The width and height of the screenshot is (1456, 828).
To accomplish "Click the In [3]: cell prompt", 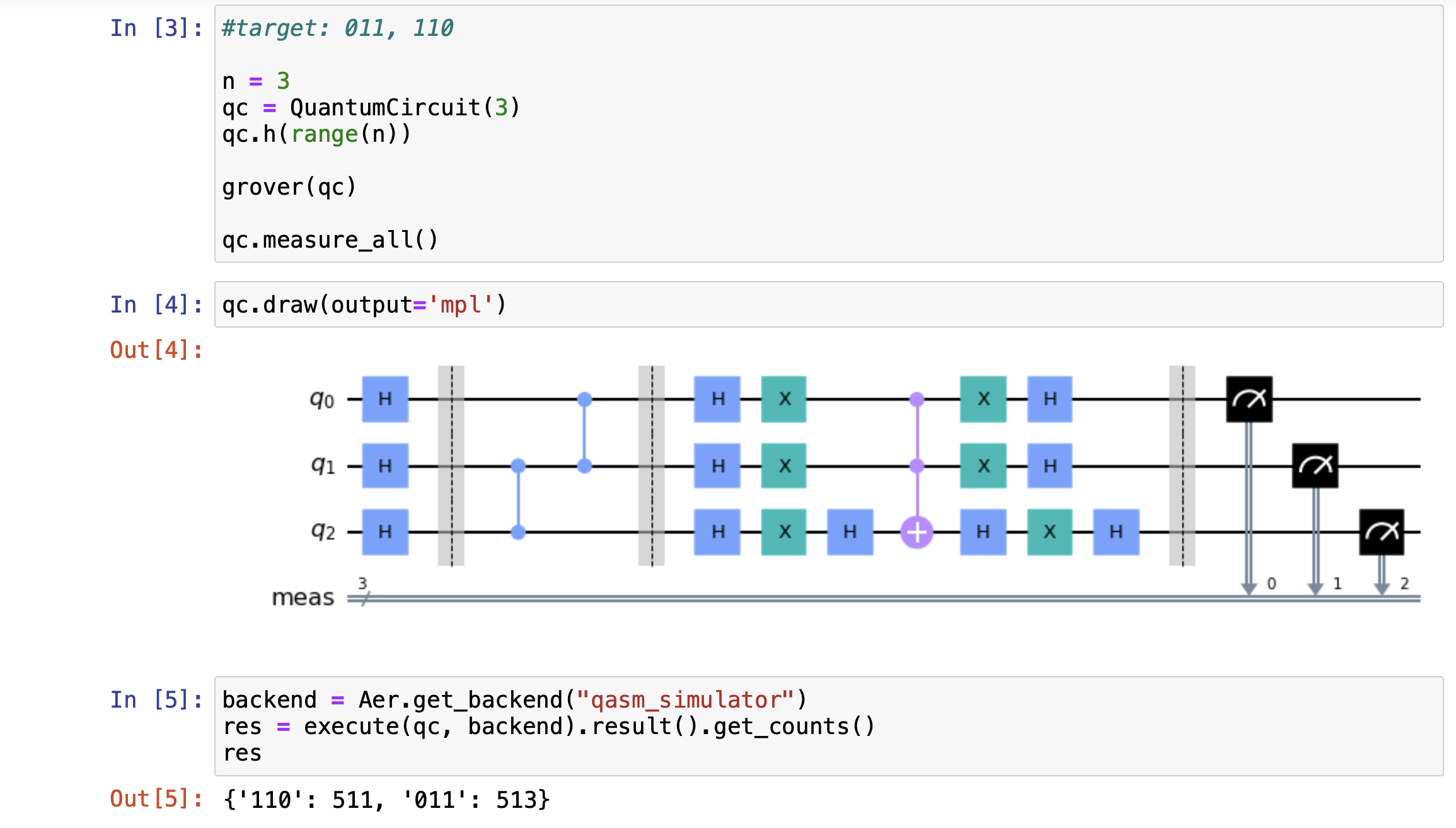I will click(156, 28).
